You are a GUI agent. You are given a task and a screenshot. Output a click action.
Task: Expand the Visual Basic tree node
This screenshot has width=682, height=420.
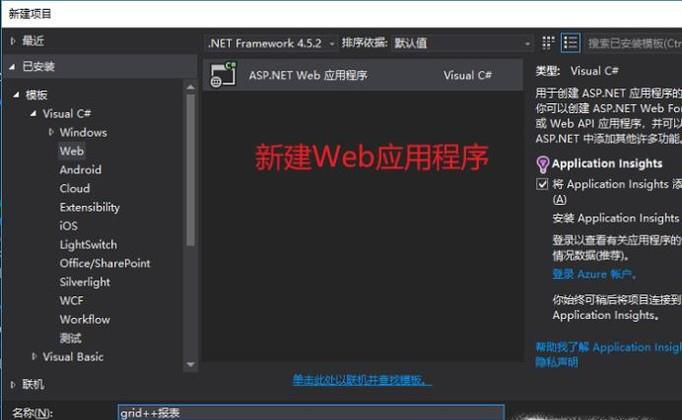point(34,357)
